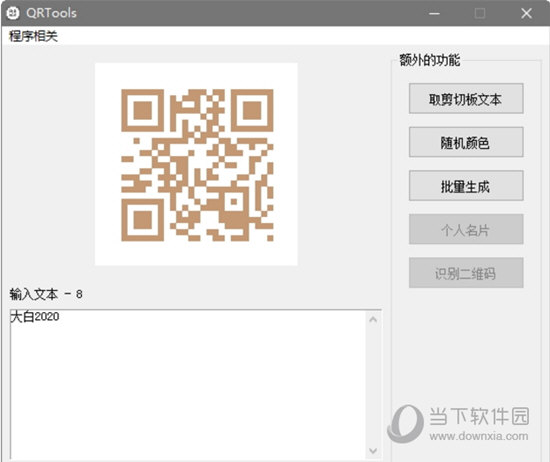Click into the 输入文本 text box
550x462 pixels.
[x=188, y=384]
